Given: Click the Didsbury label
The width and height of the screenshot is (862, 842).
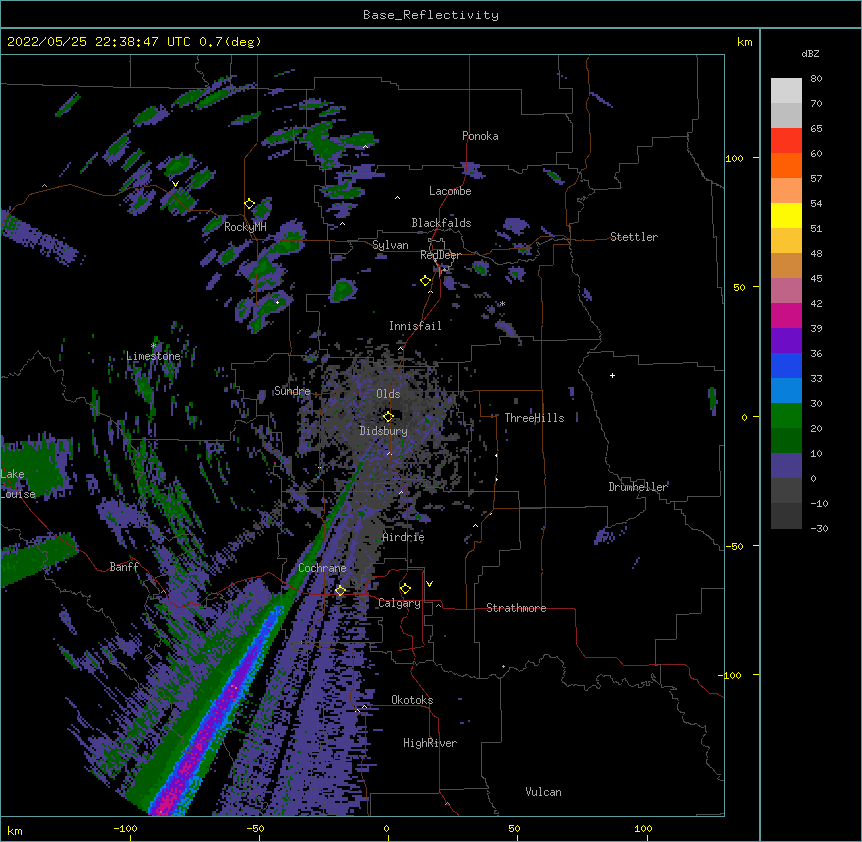Looking at the screenshot, I should (383, 431).
